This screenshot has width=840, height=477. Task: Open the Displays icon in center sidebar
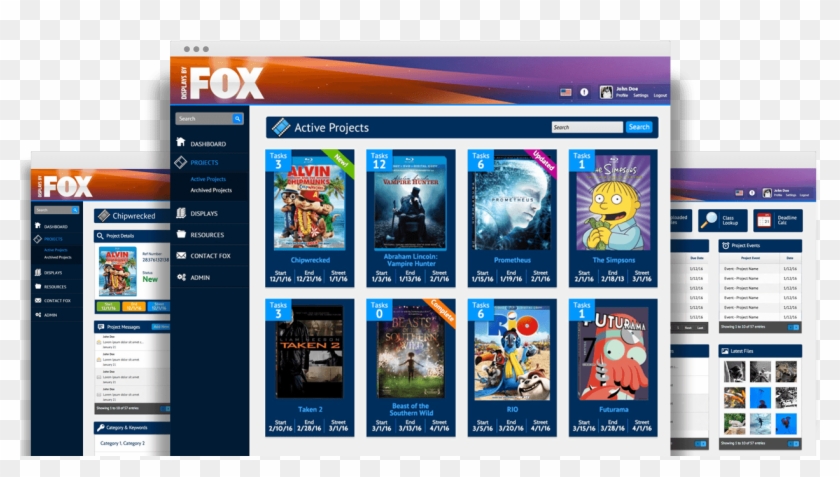pos(181,213)
